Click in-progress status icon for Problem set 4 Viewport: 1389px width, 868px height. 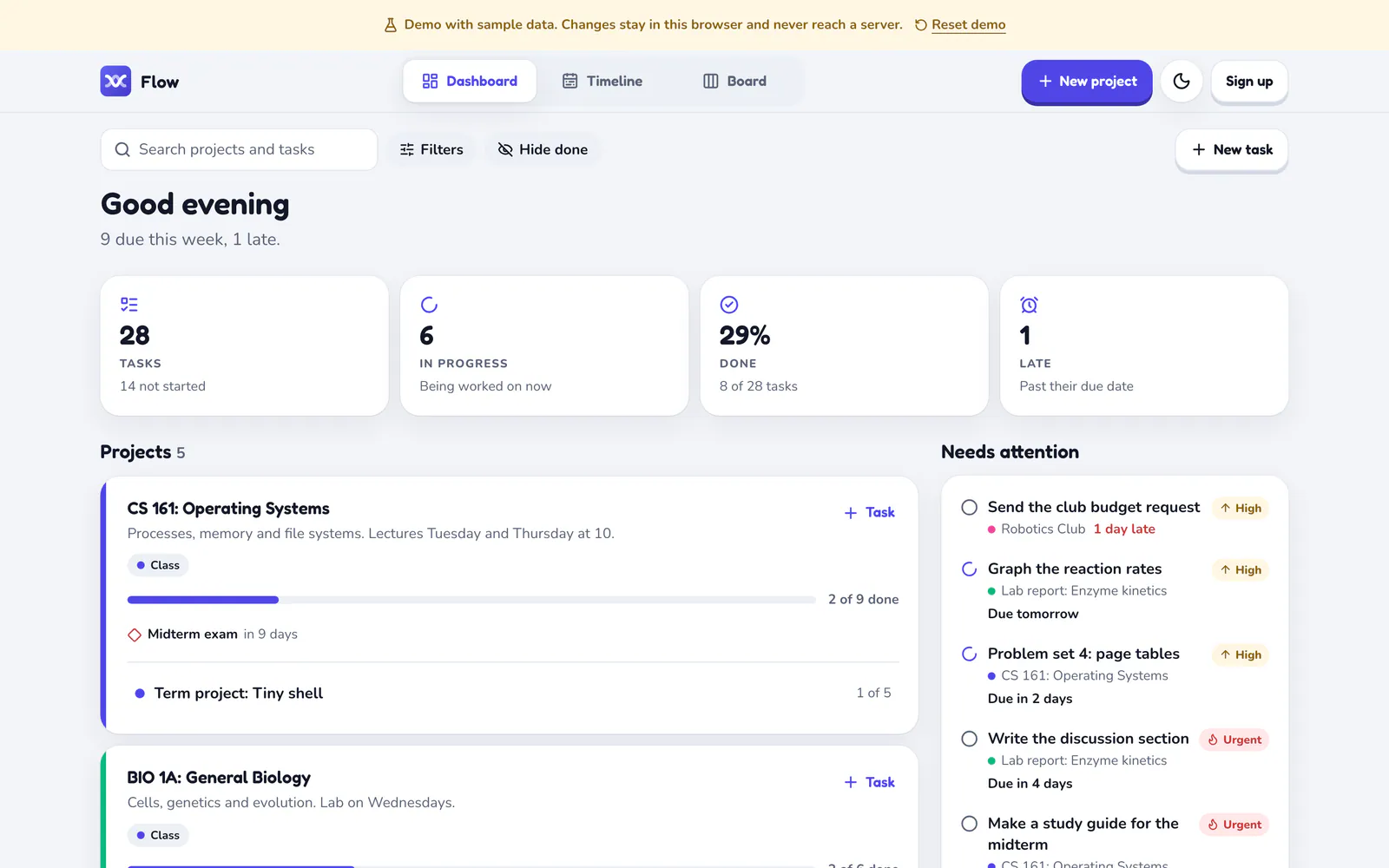click(x=970, y=654)
